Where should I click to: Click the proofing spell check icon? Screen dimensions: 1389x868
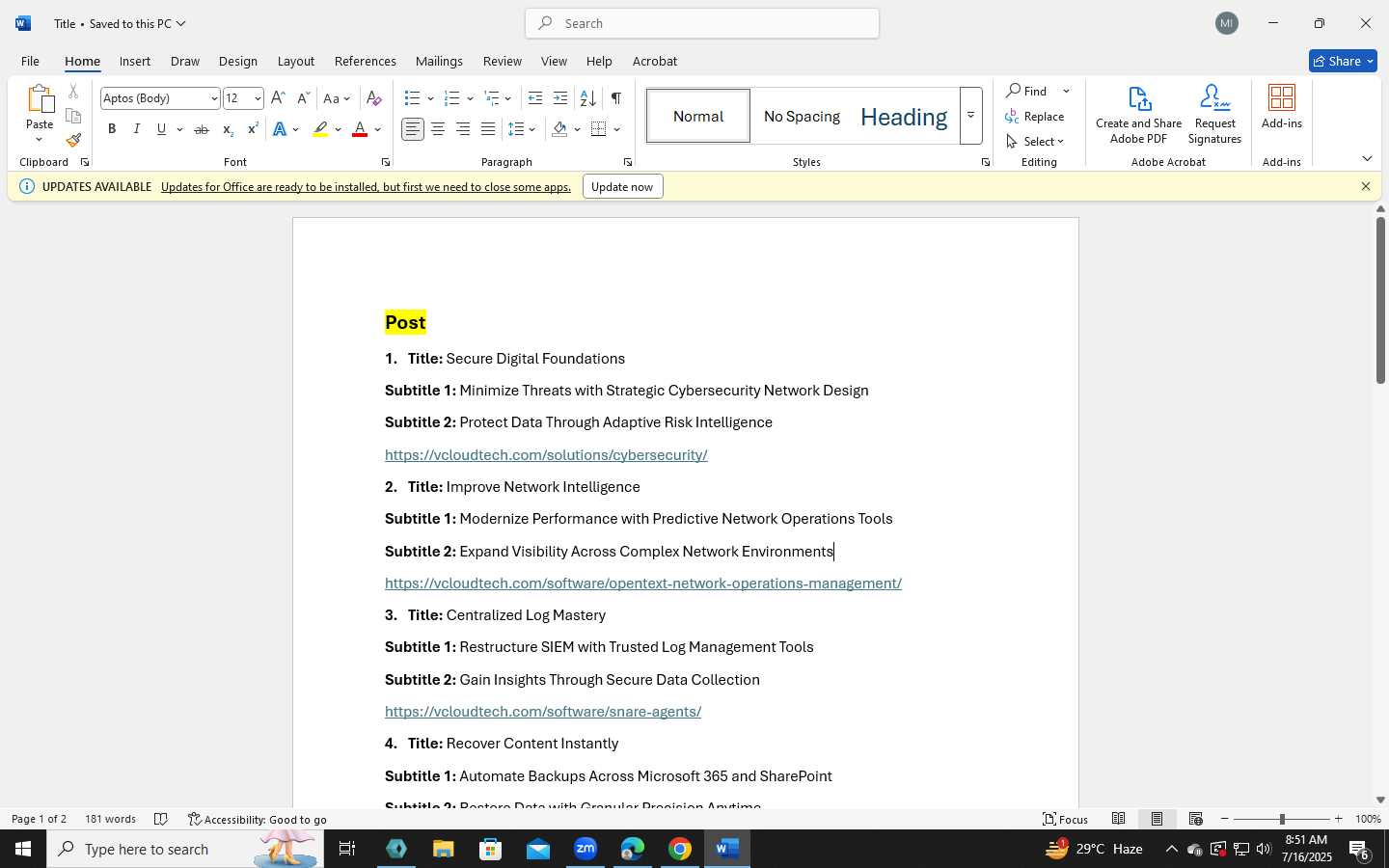(161, 819)
